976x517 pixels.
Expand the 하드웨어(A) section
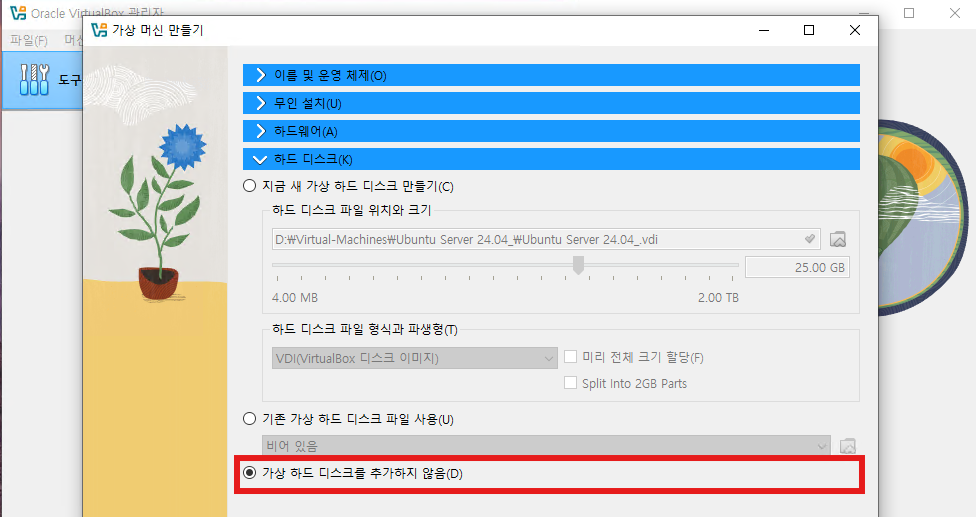551,131
